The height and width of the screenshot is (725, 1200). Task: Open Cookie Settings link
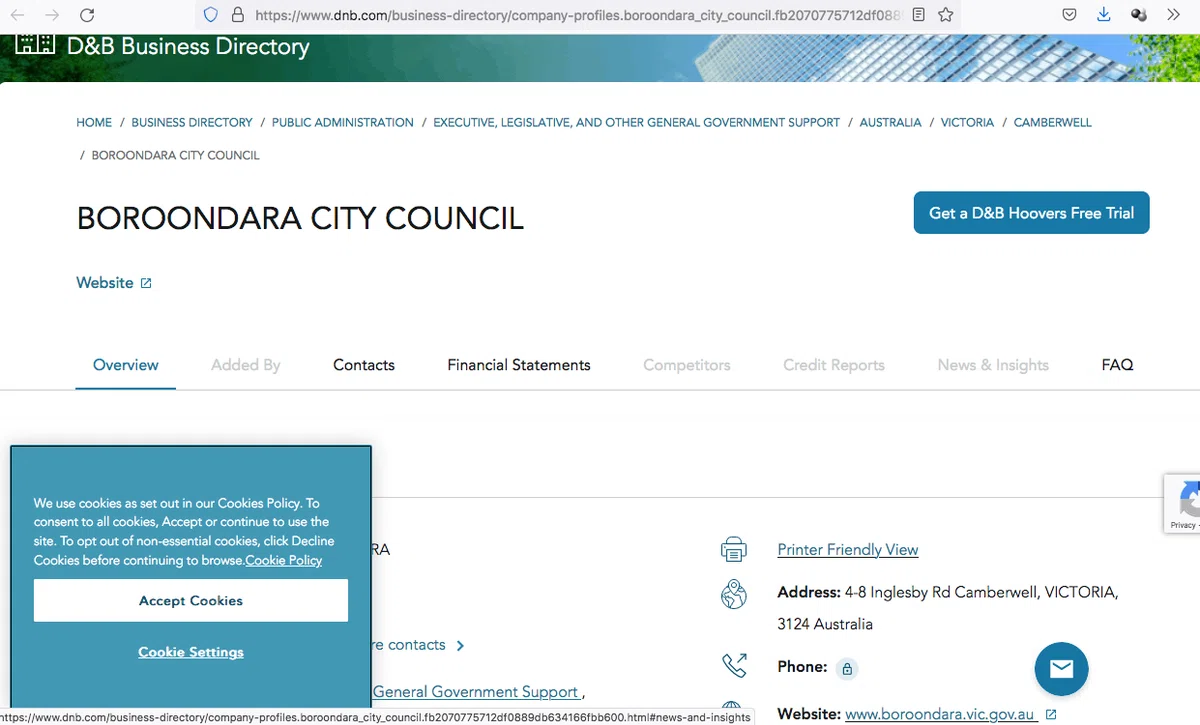coord(191,652)
